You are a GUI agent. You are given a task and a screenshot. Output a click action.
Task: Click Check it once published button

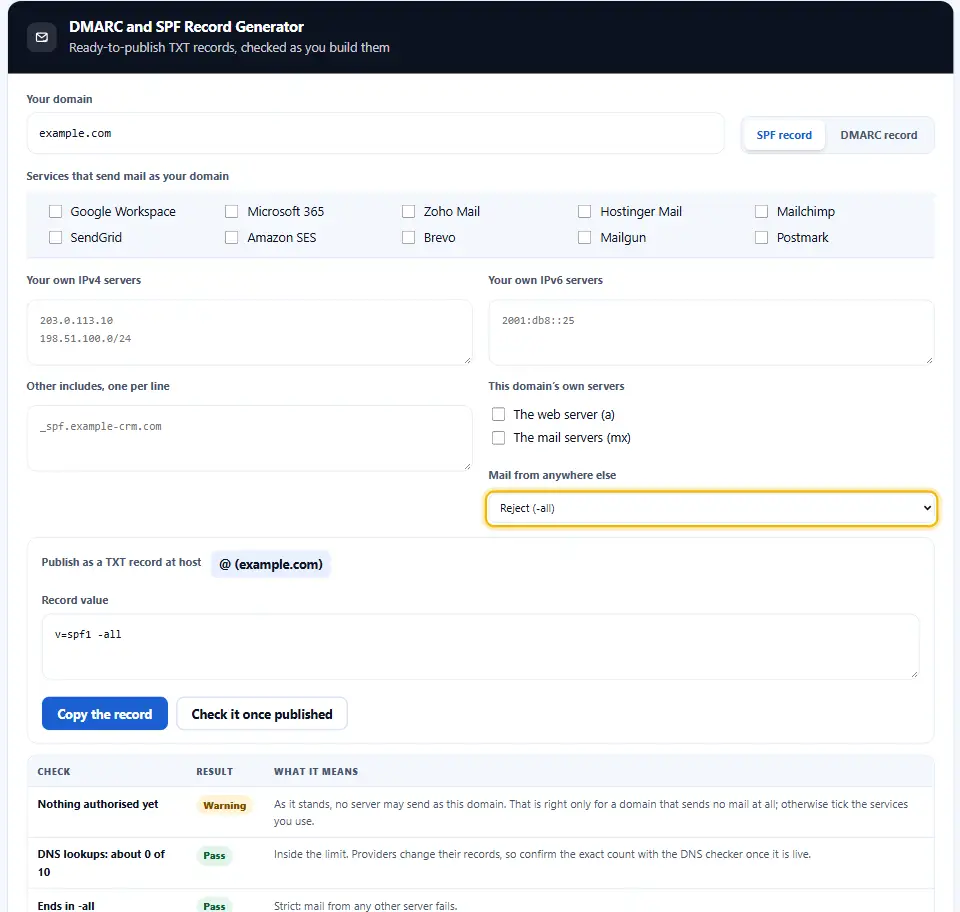pyautogui.click(x=262, y=714)
